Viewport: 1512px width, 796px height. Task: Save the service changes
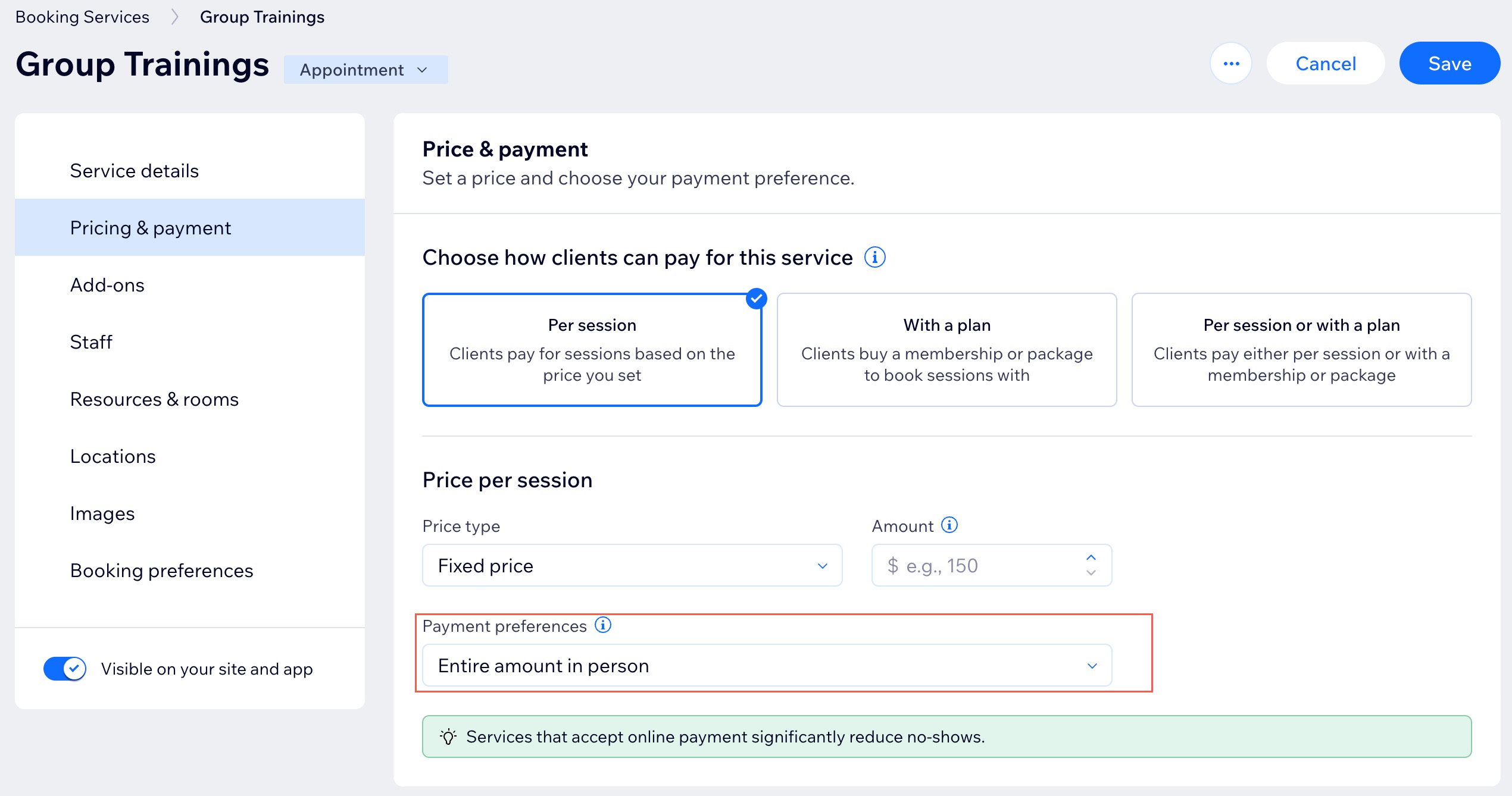pyautogui.click(x=1449, y=64)
